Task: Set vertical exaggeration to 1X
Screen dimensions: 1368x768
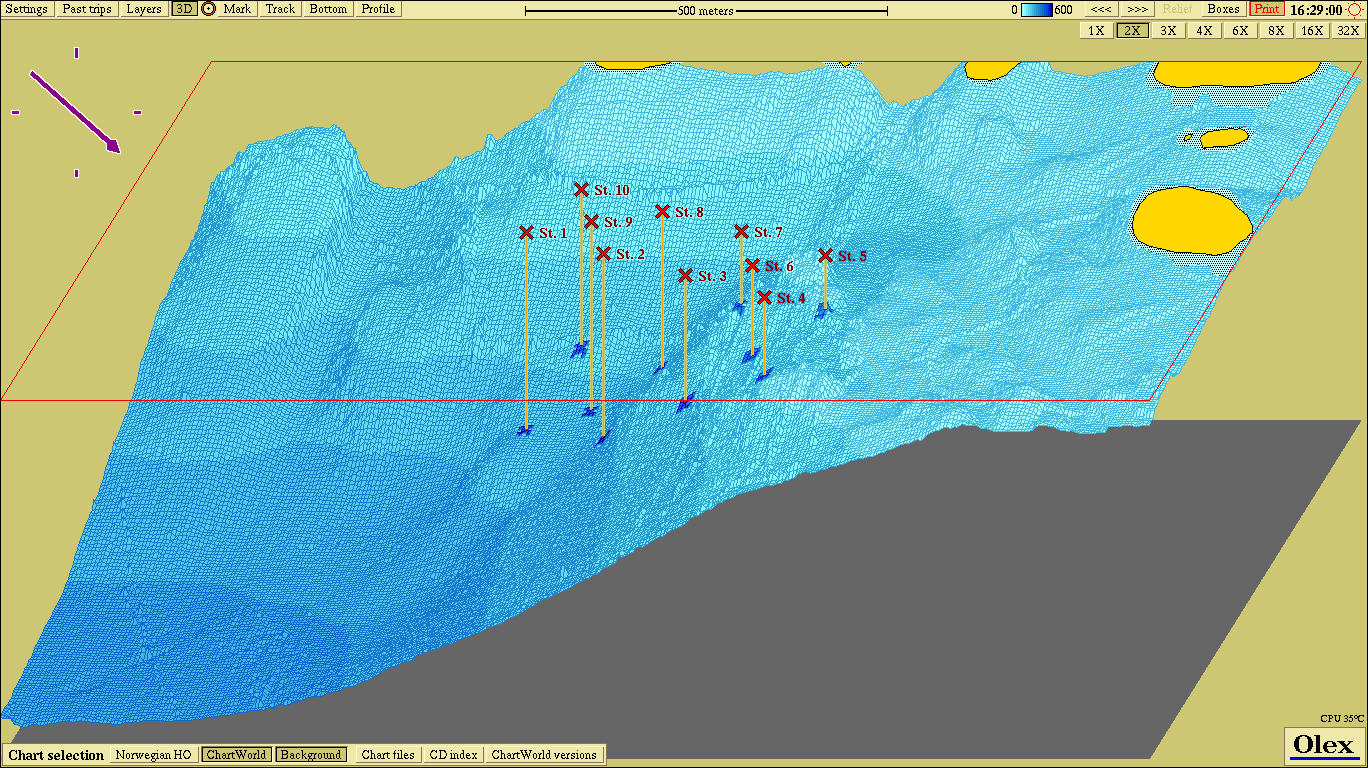Action: point(1096,30)
